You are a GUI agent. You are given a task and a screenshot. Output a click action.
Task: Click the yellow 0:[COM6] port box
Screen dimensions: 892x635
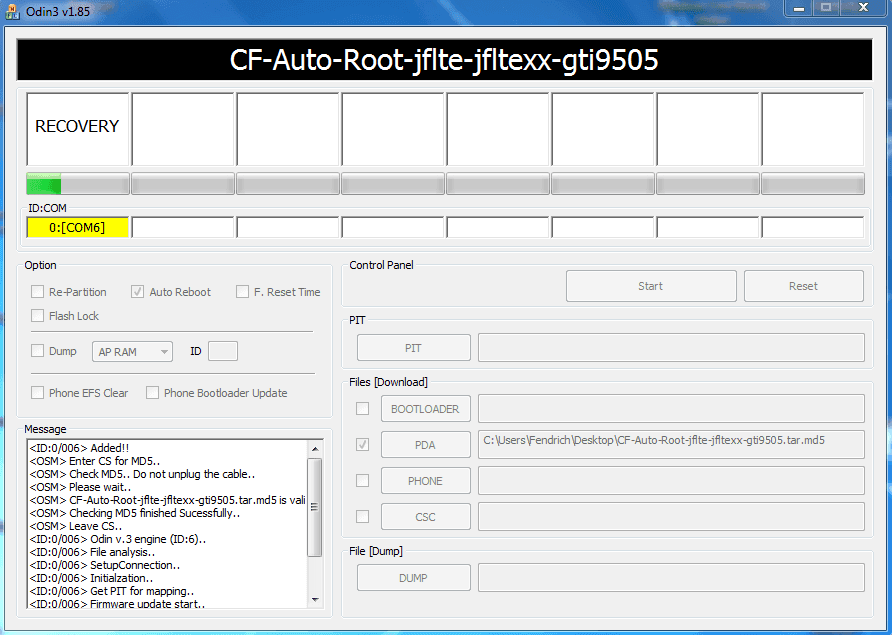pyautogui.click(x=77, y=228)
